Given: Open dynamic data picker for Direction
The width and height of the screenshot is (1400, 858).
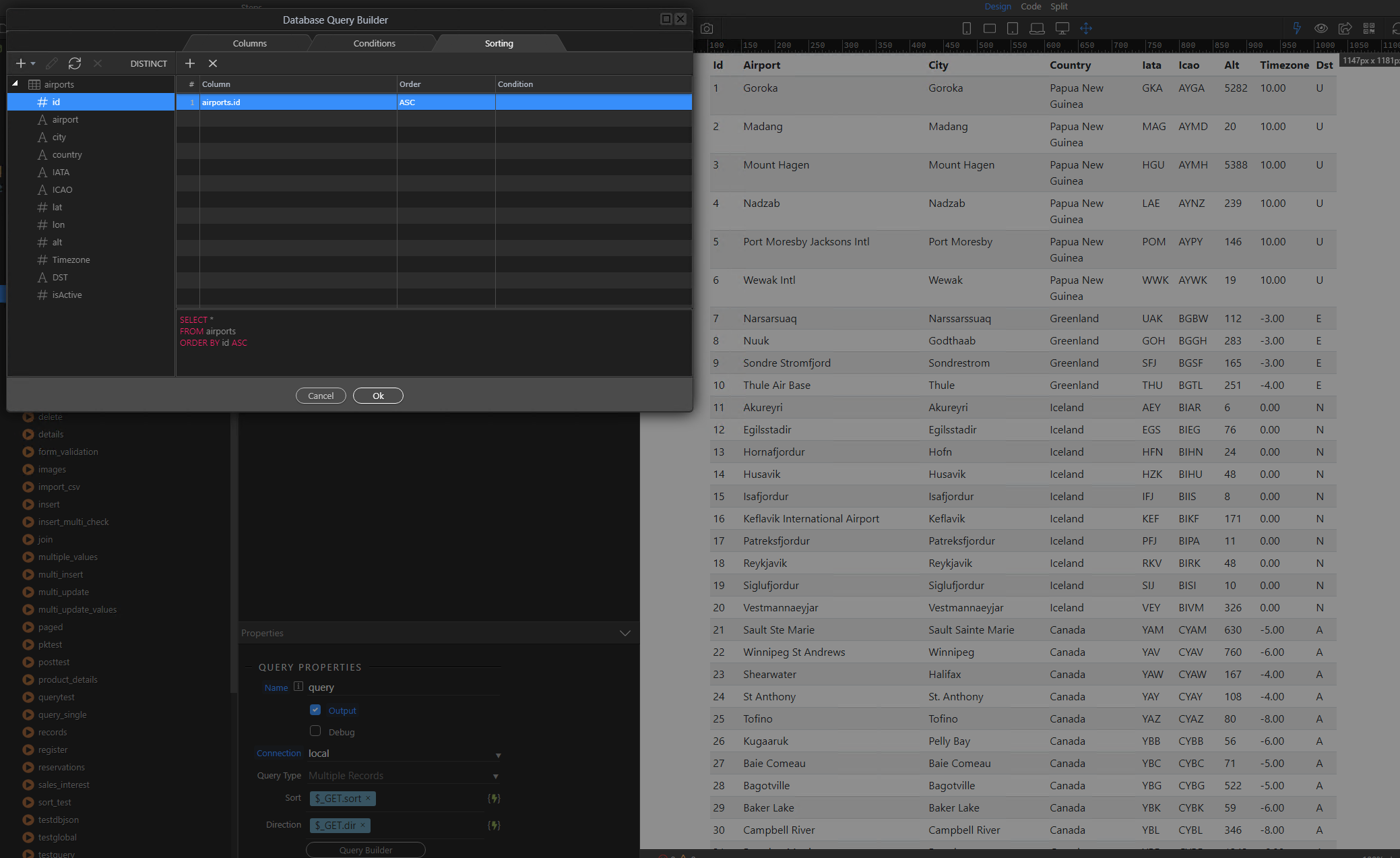Looking at the screenshot, I should tap(494, 825).
